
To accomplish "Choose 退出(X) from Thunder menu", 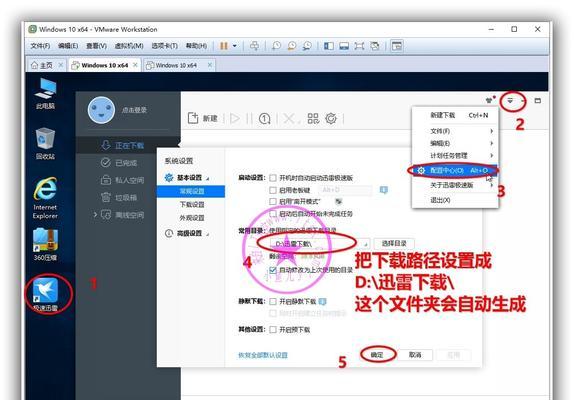I will click(x=455, y=200).
